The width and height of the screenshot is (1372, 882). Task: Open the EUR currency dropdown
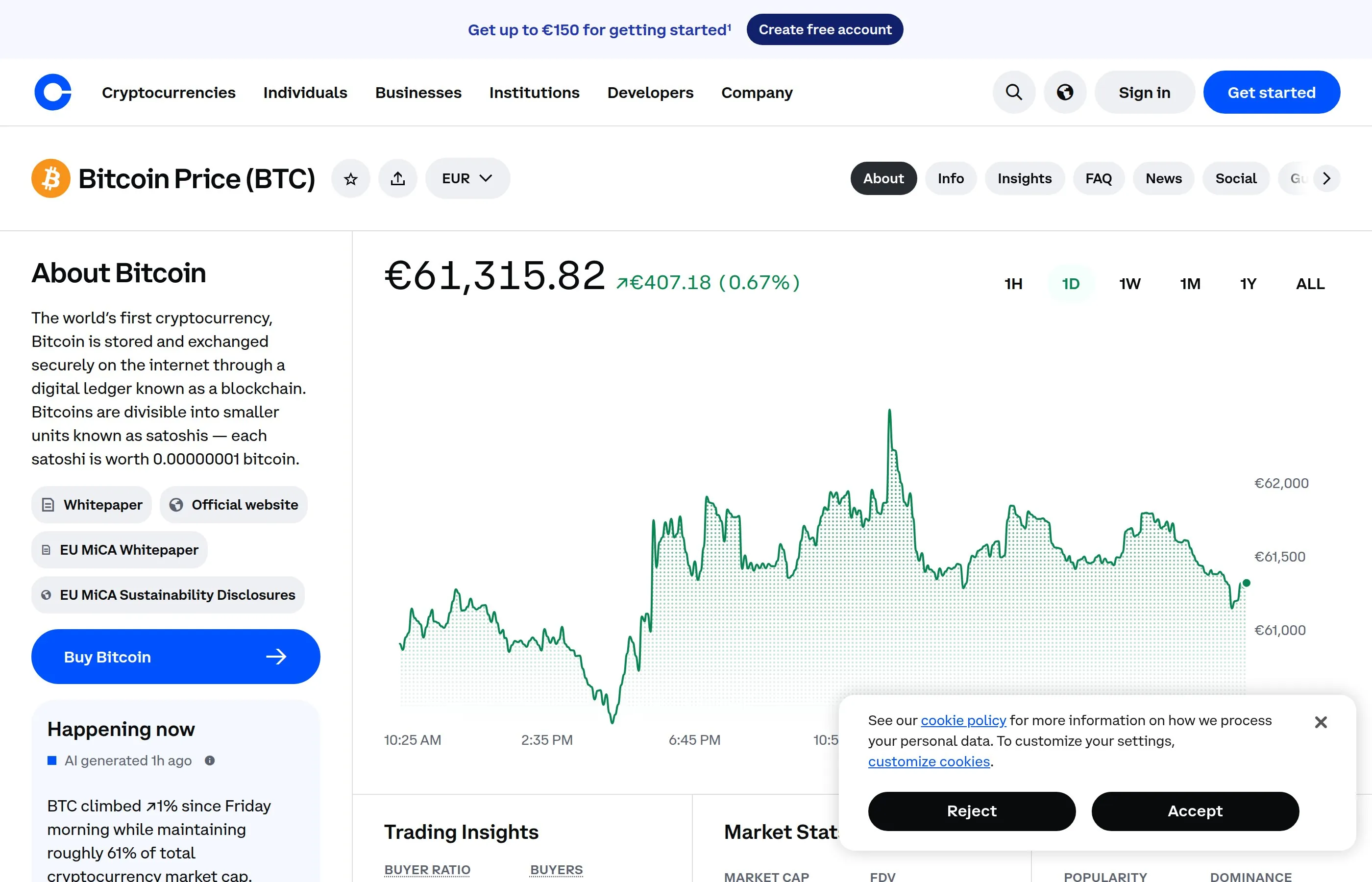point(466,178)
